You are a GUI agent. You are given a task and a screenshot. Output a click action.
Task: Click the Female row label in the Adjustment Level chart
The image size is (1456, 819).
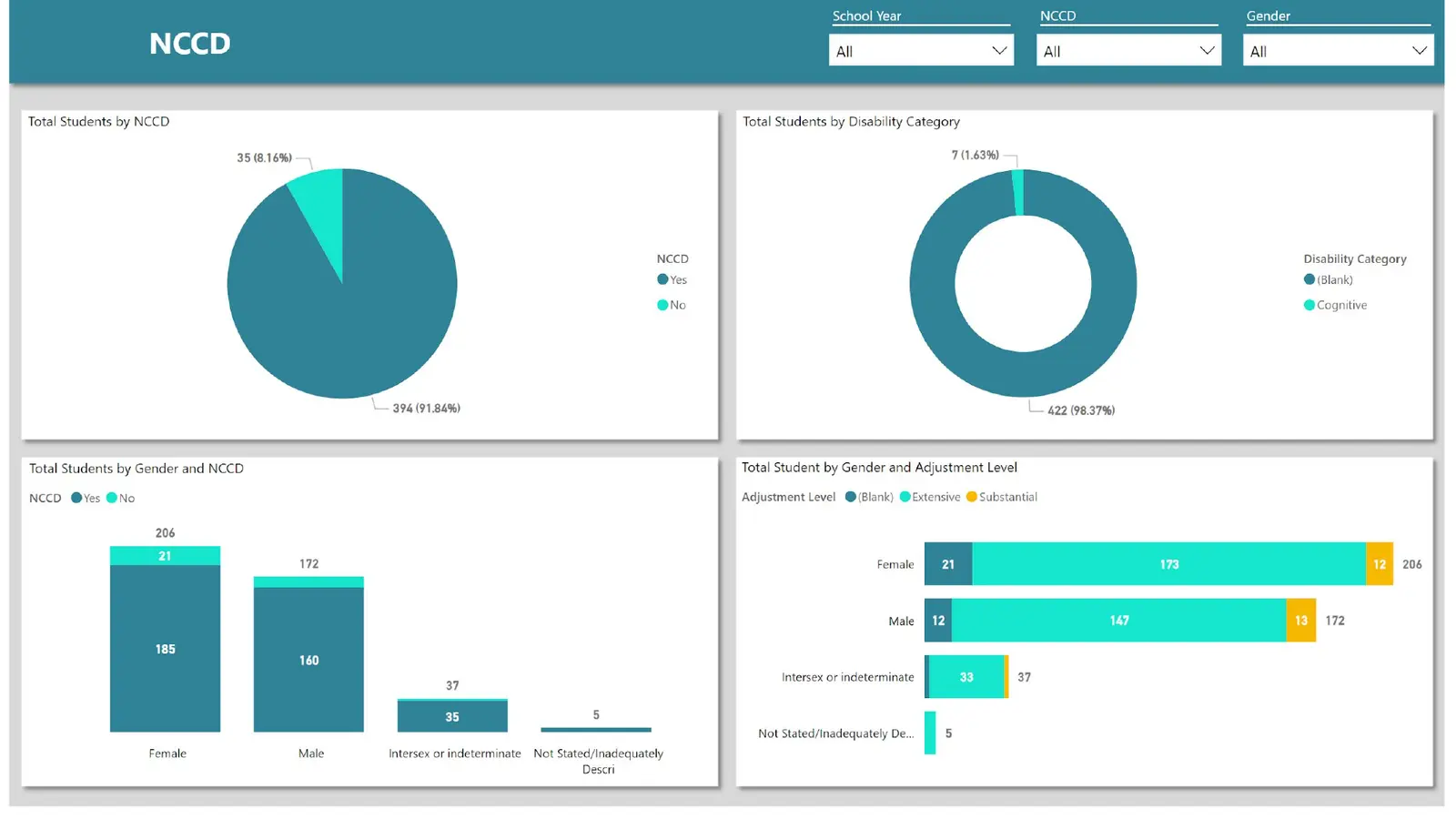(895, 564)
